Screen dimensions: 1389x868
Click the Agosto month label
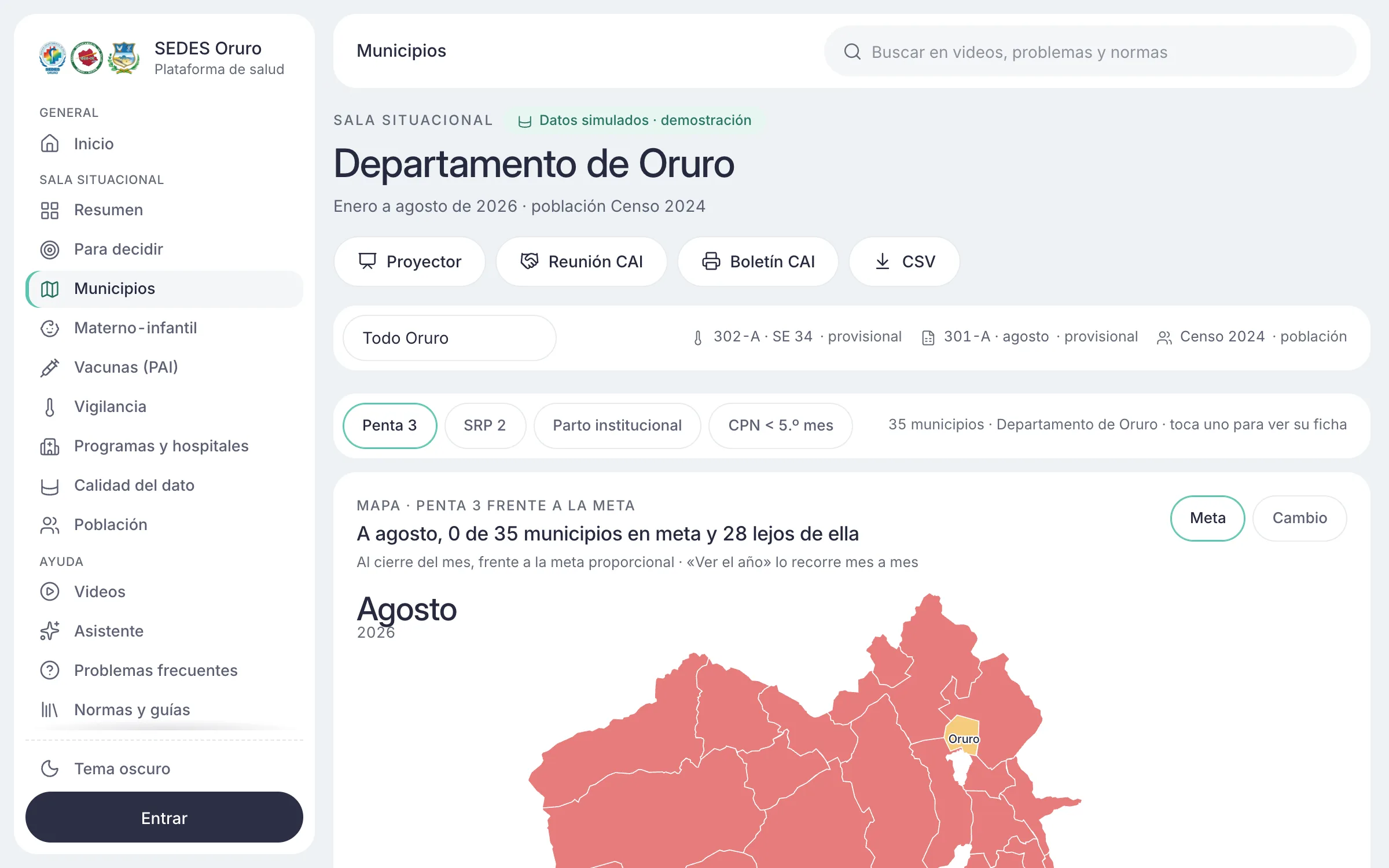click(407, 609)
